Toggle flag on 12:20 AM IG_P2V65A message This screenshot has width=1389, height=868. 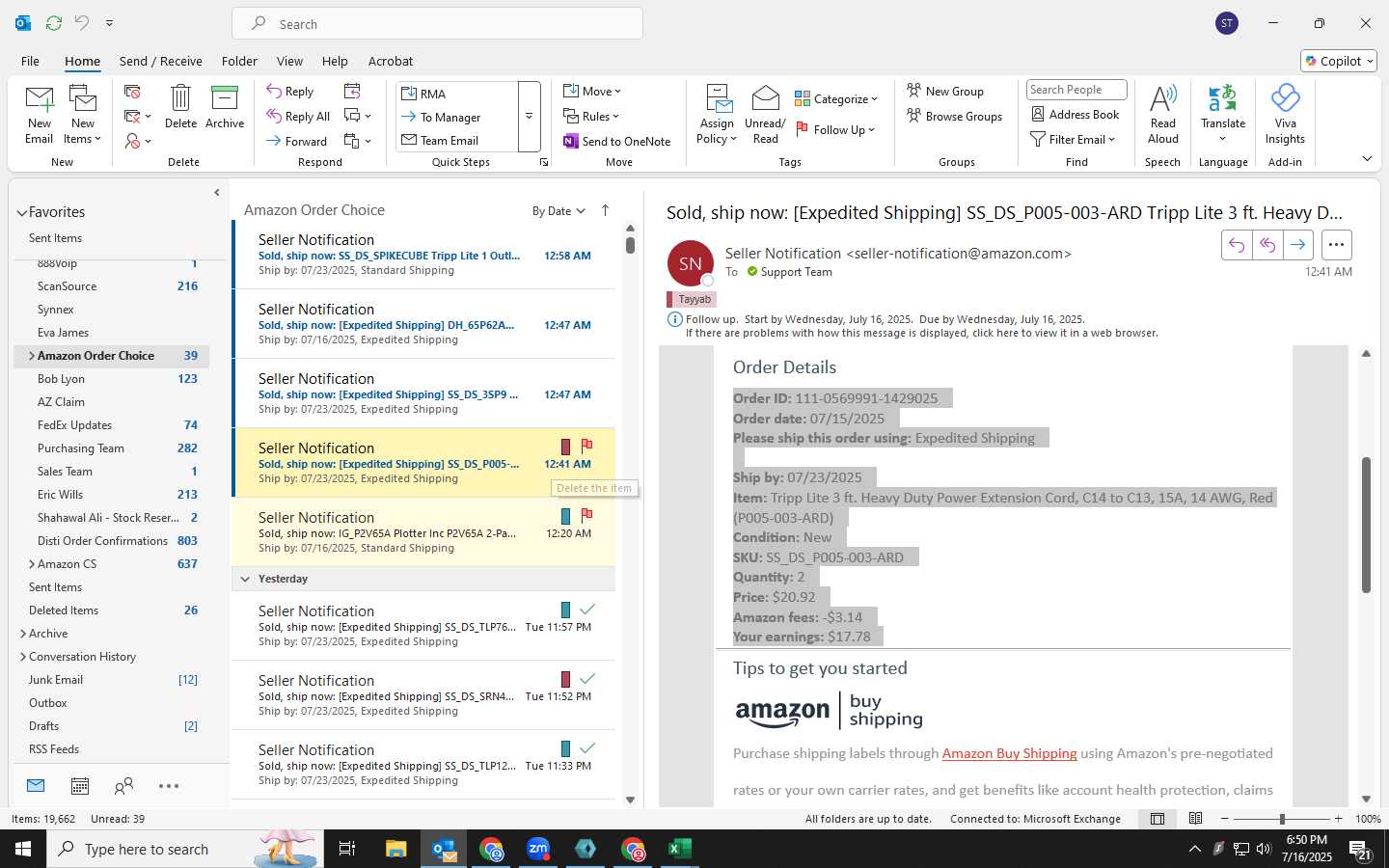(586, 515)
